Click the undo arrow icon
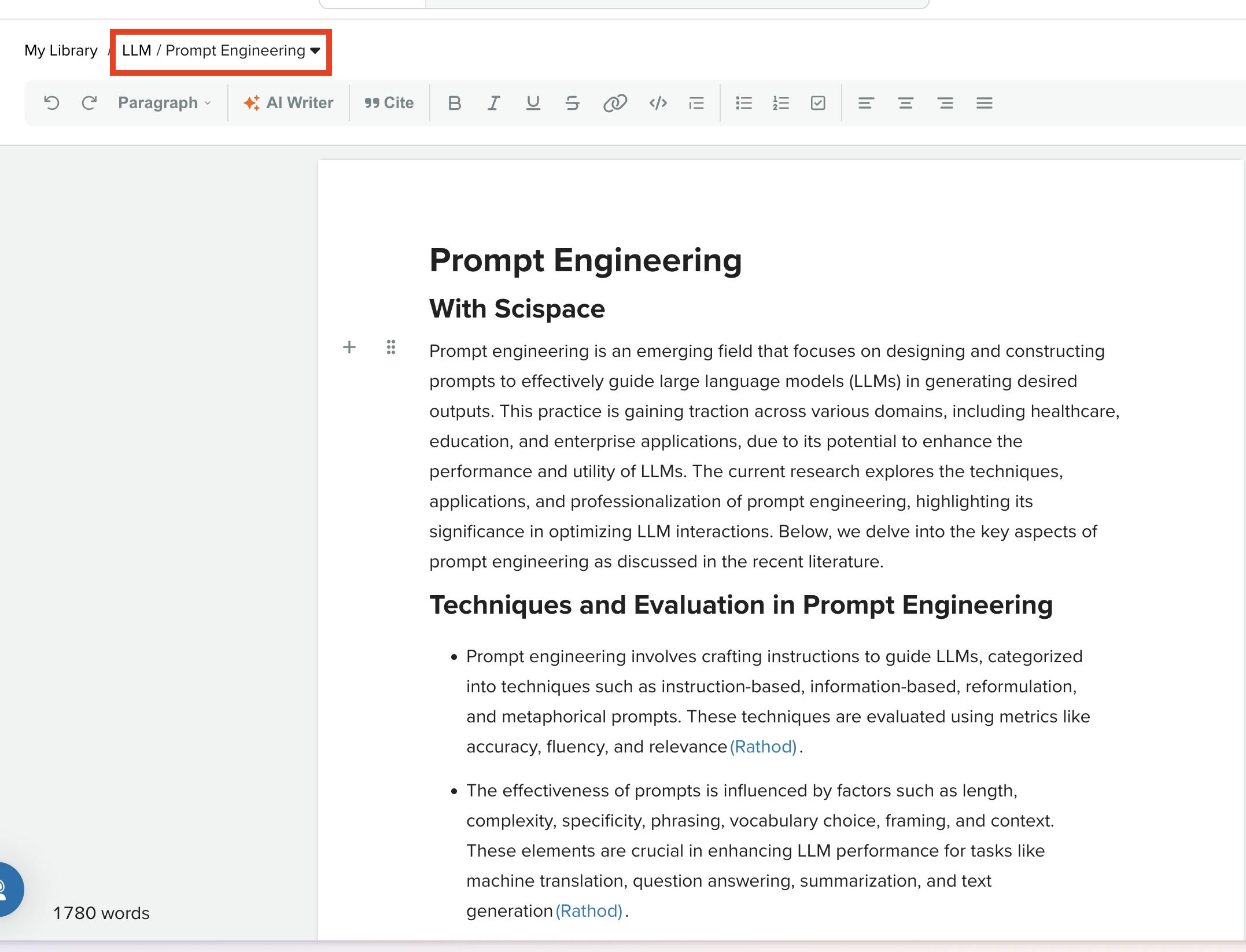The image size is (1246, 952). tap(51, 103)
